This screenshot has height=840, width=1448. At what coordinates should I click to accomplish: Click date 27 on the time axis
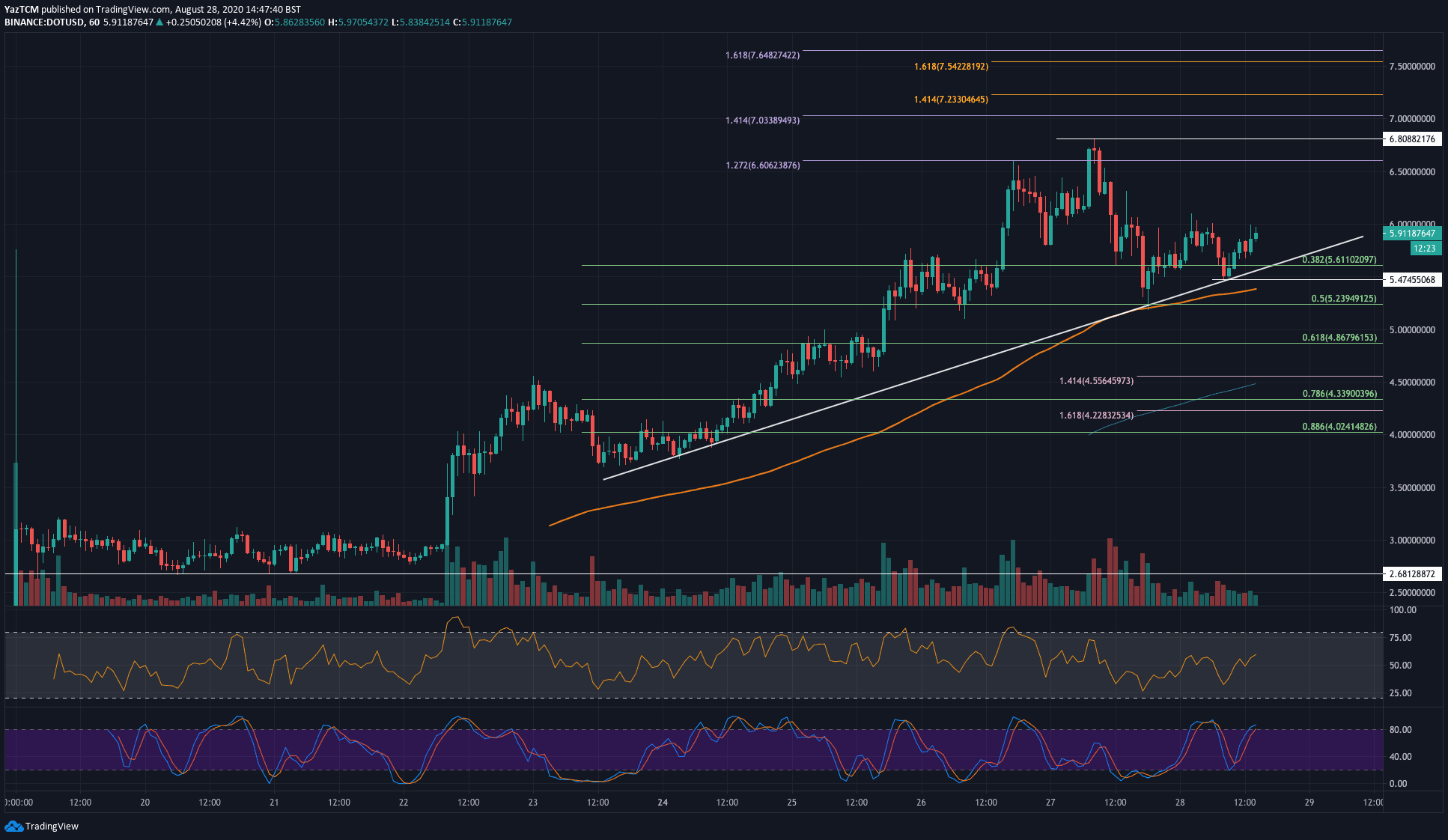pyautogui.click(x=1050, y=803)
